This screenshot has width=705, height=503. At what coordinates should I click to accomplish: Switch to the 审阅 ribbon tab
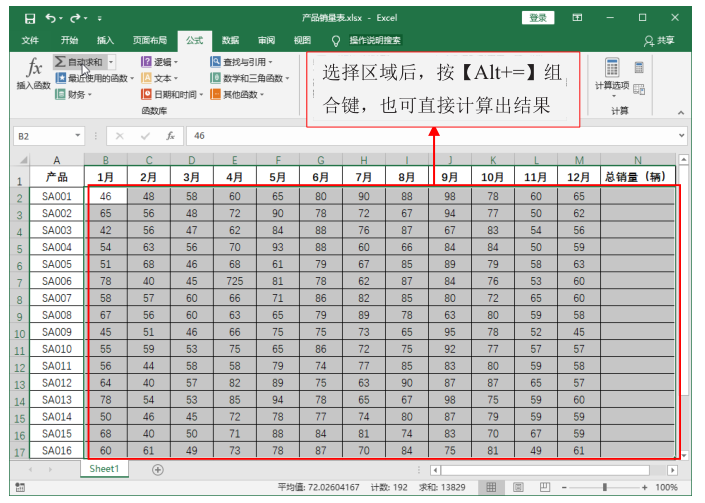point(266,40)
